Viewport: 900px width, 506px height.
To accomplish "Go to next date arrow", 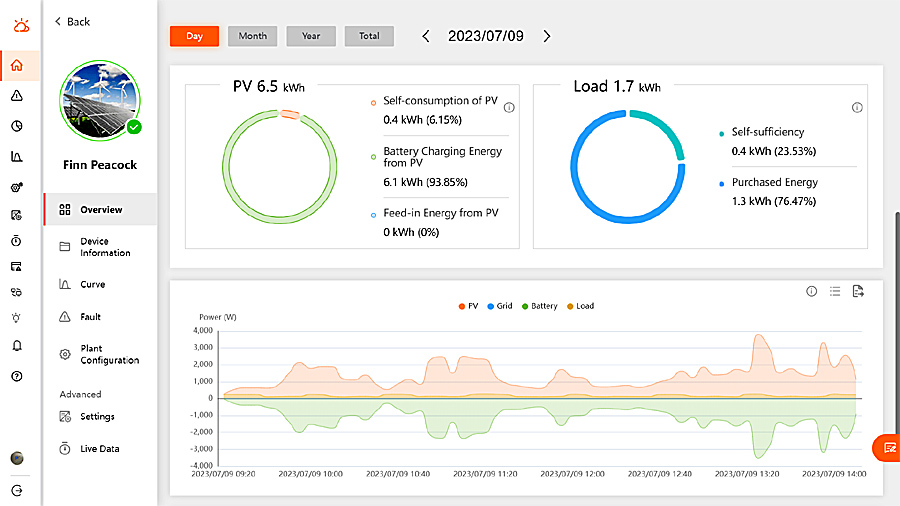I will 546,36.
